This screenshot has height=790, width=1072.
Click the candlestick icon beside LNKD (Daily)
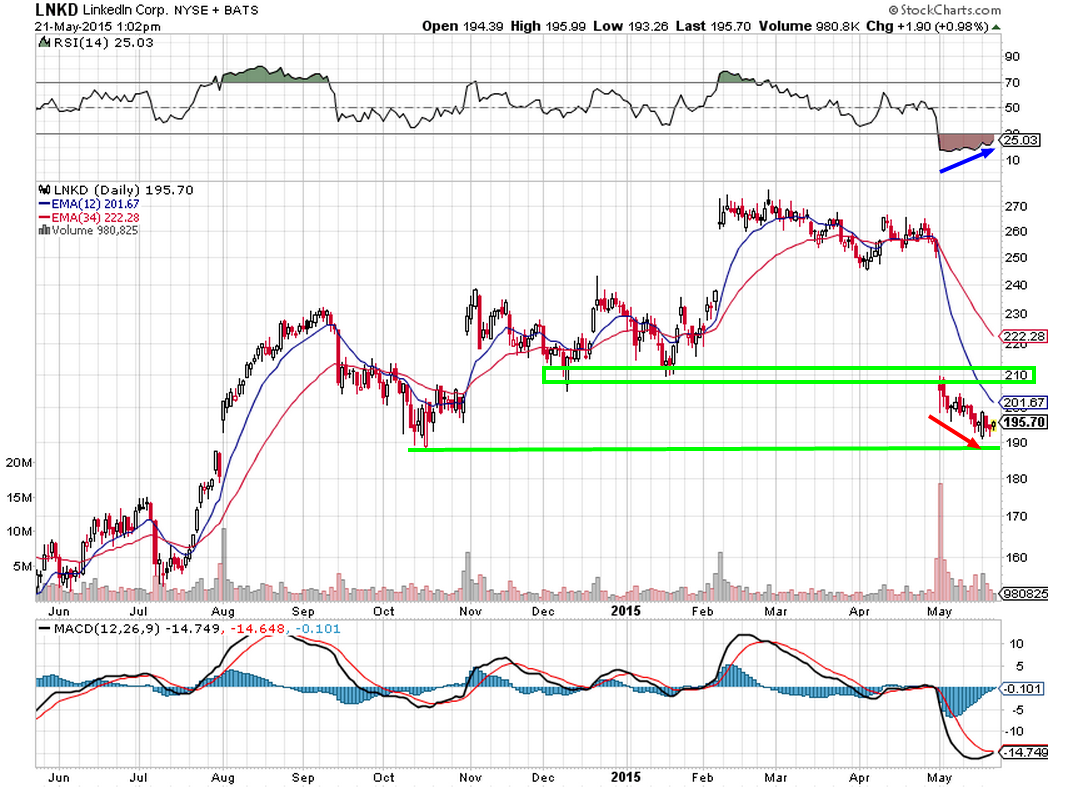click(44, 190)
